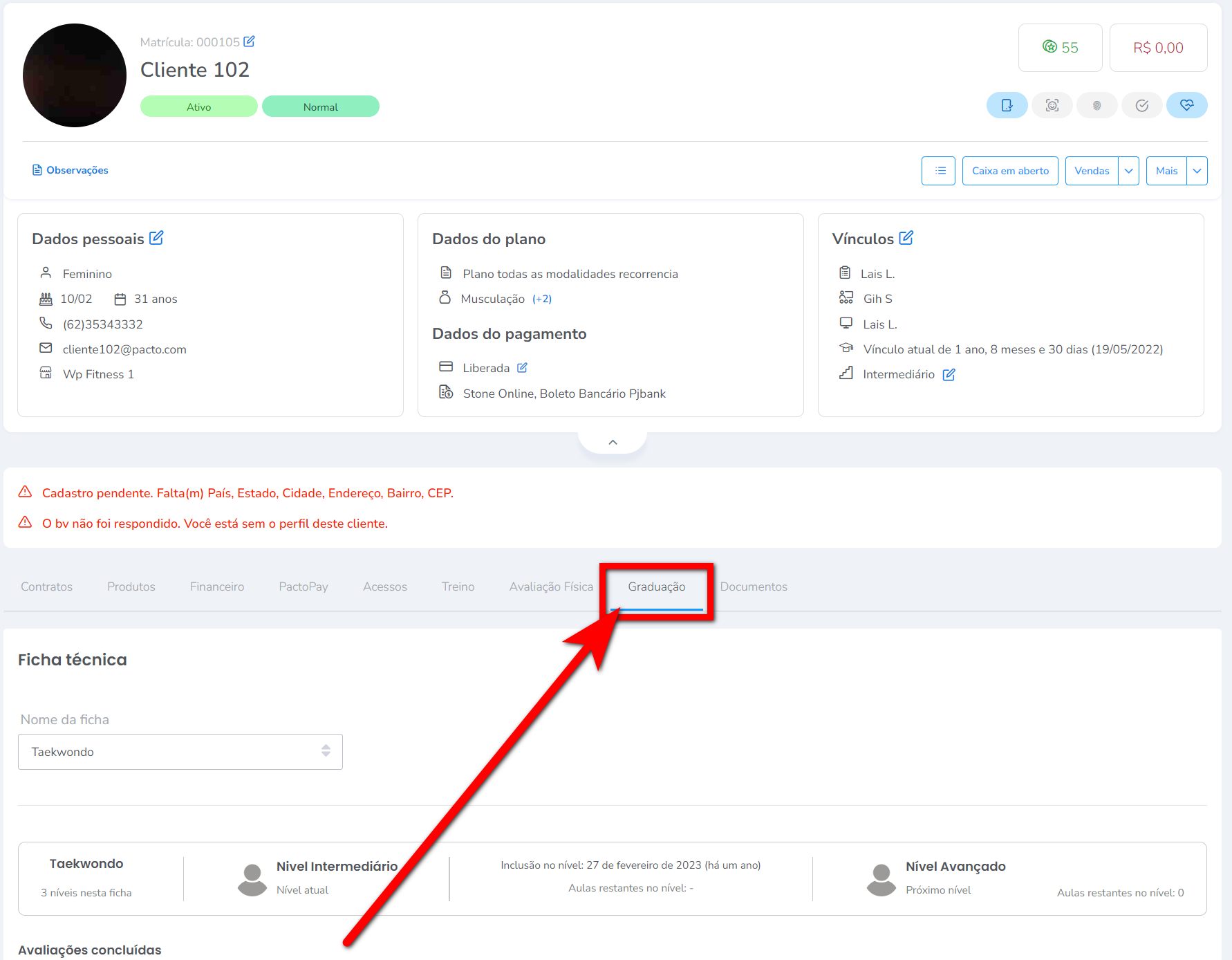Click the mobile app status icon
Image resolution: width=1232 pixels, height=960 pixels.
[1007, 105]
